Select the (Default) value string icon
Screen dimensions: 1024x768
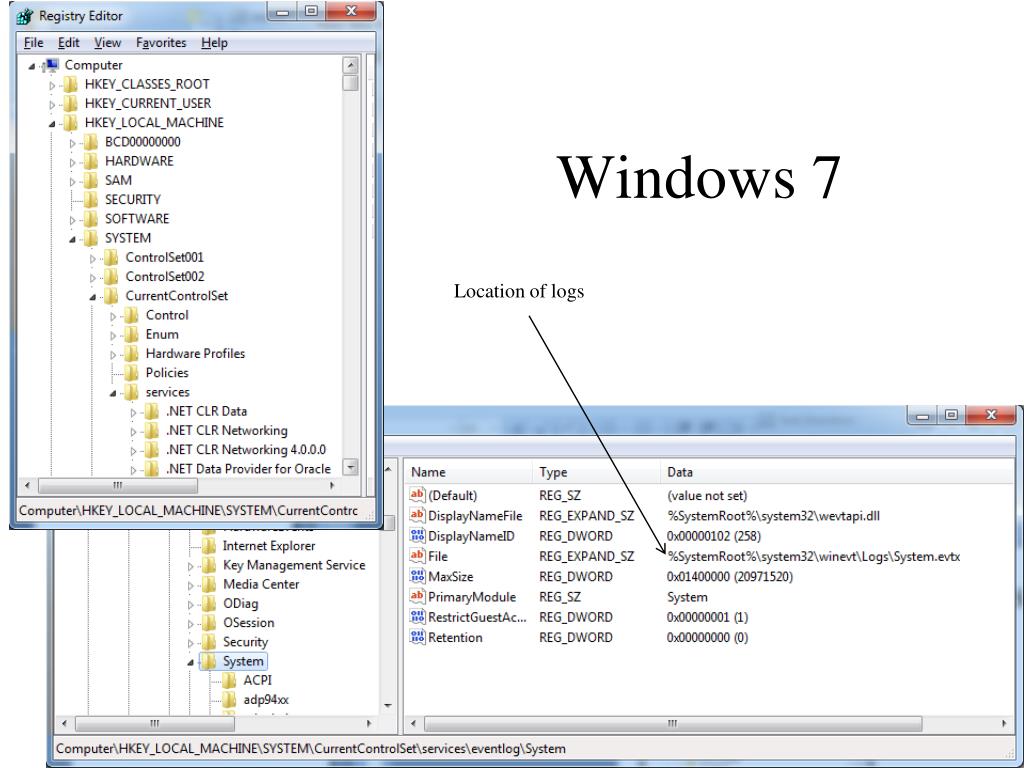(x=417, y=495)
